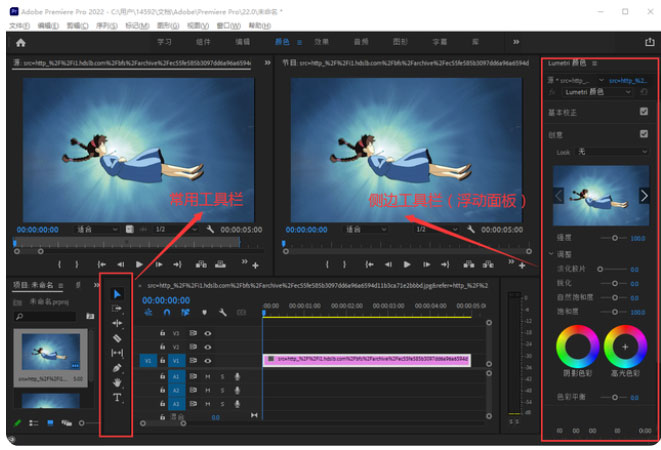The image size is (661, 450).
Task: Reset the Lumetri effect with undo arrow
Action: point(643,92)
